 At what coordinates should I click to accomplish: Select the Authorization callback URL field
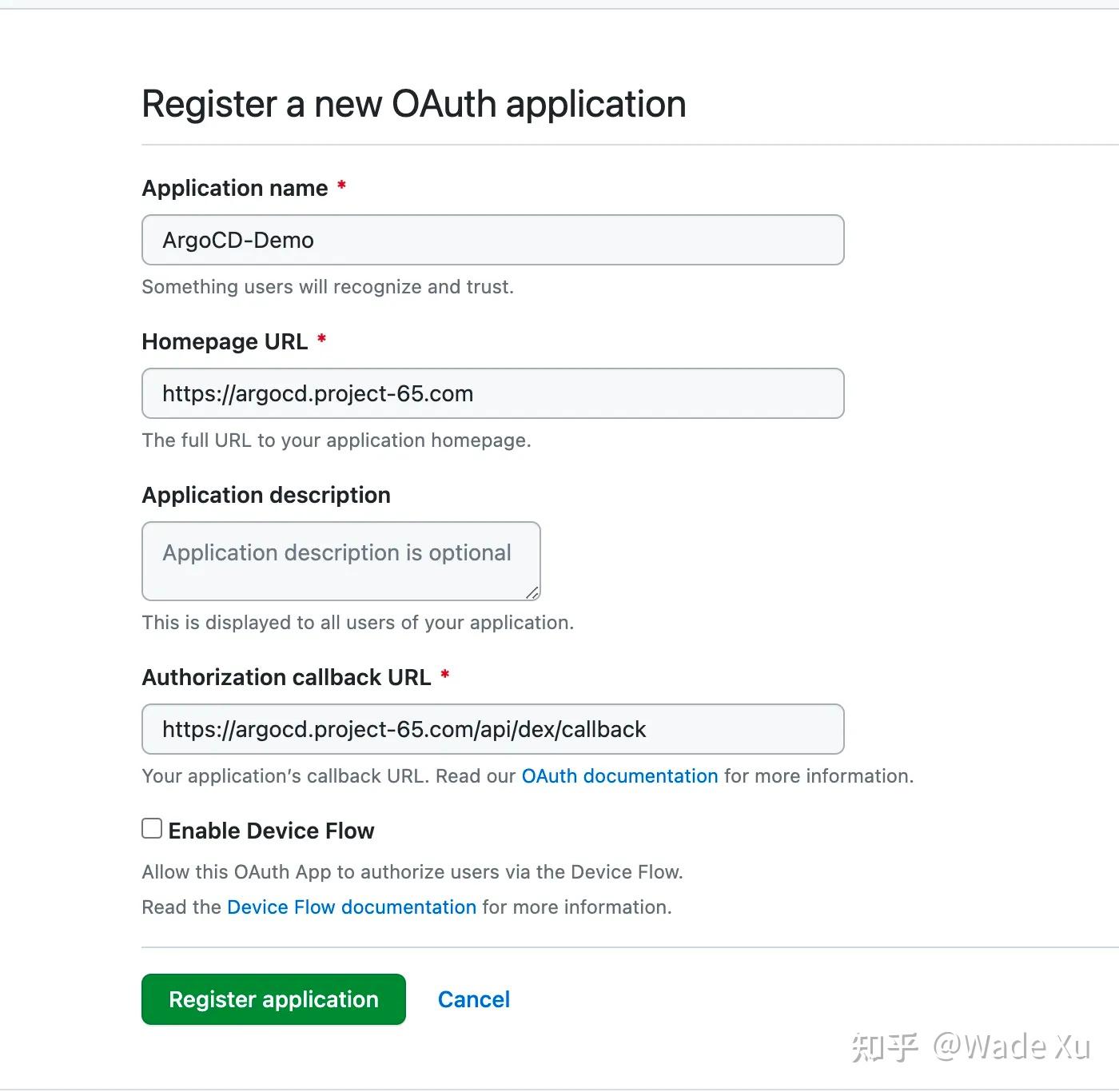tap(492, 729)
